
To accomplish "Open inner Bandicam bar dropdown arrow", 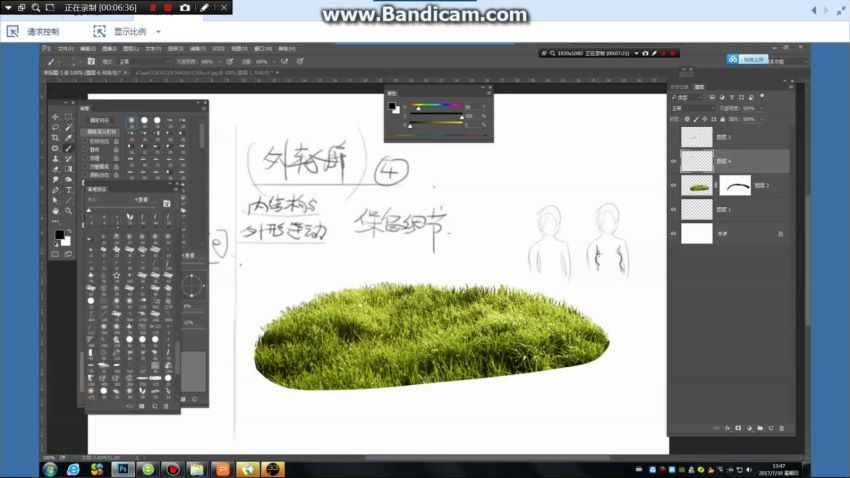I will pos(636,54).
